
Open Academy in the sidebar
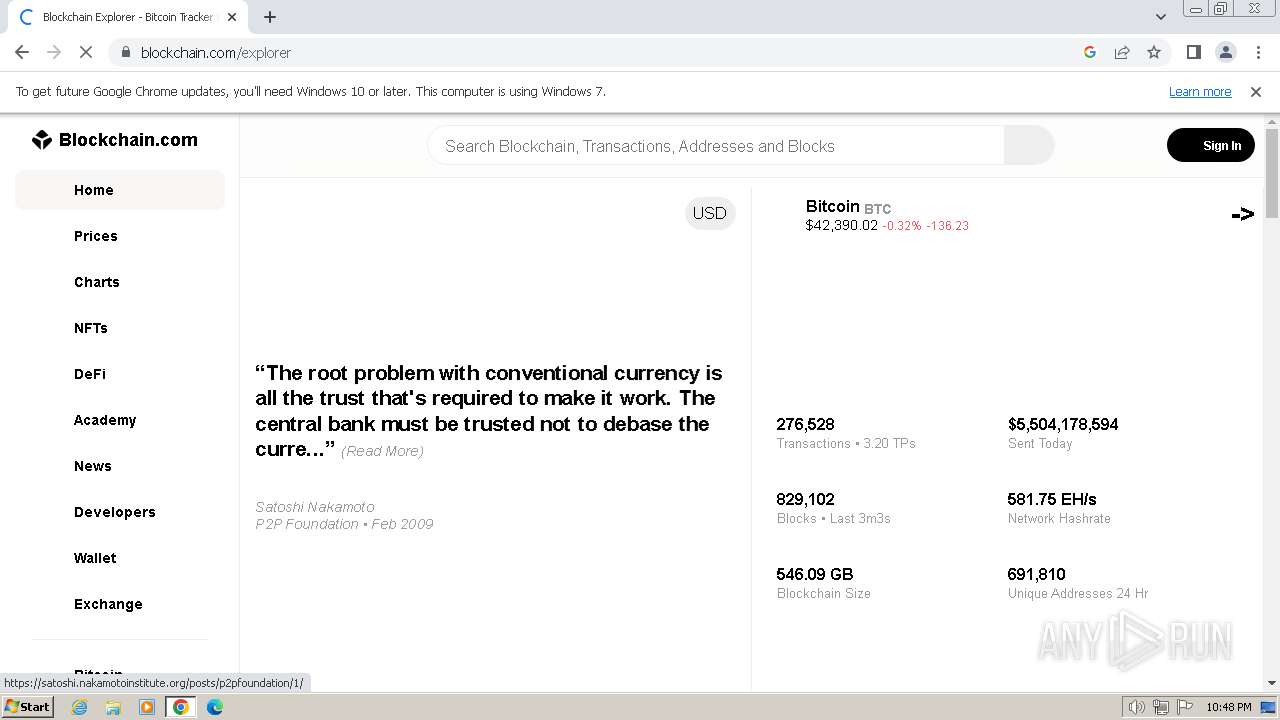[x=105, y=420]
